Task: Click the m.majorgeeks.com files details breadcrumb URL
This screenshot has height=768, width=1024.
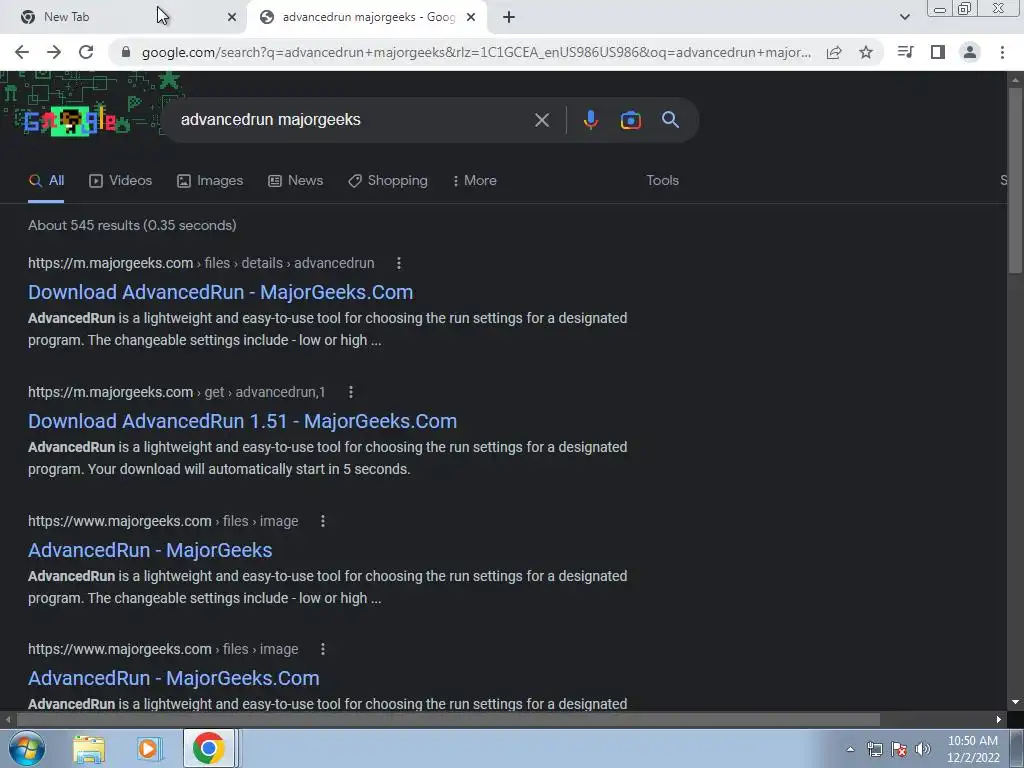Action: pos(201,263)
